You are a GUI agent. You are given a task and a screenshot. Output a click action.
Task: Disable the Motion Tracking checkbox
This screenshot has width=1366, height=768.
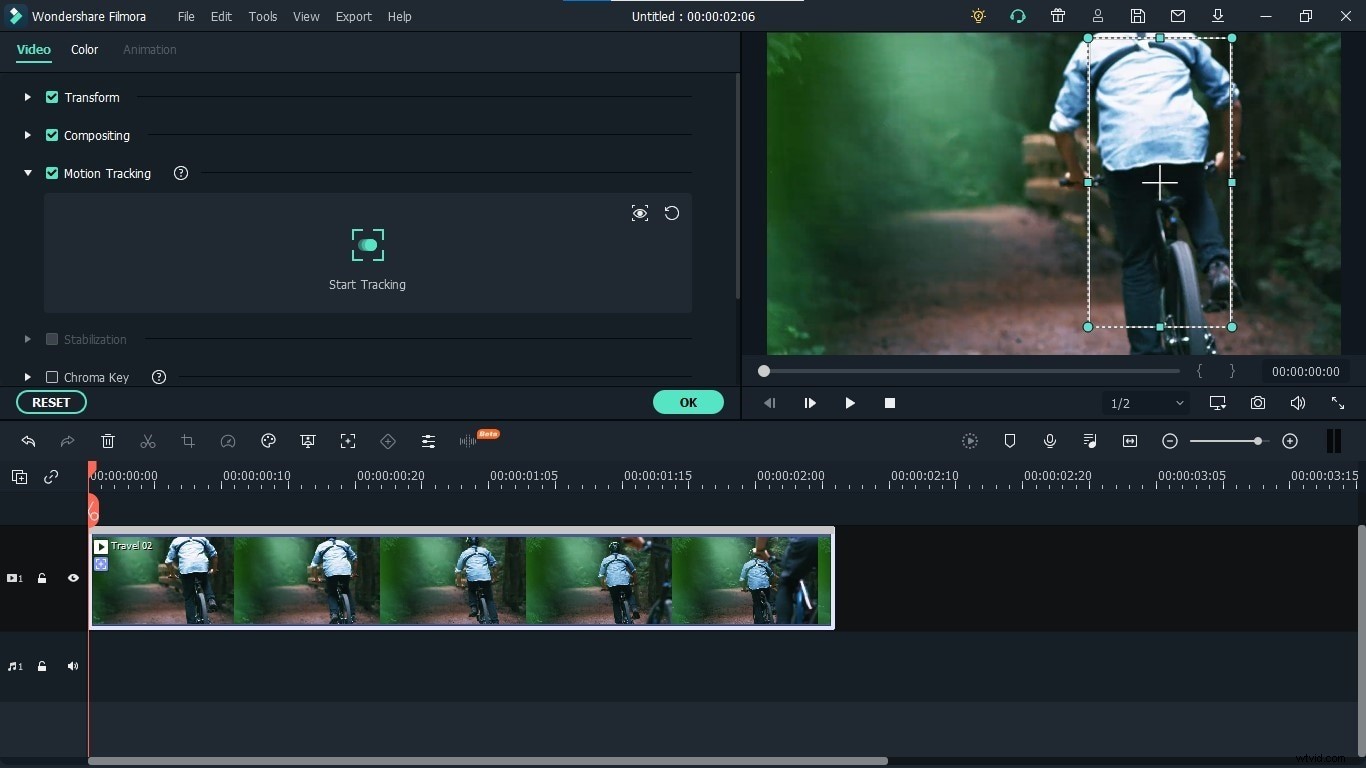point(52,173)
